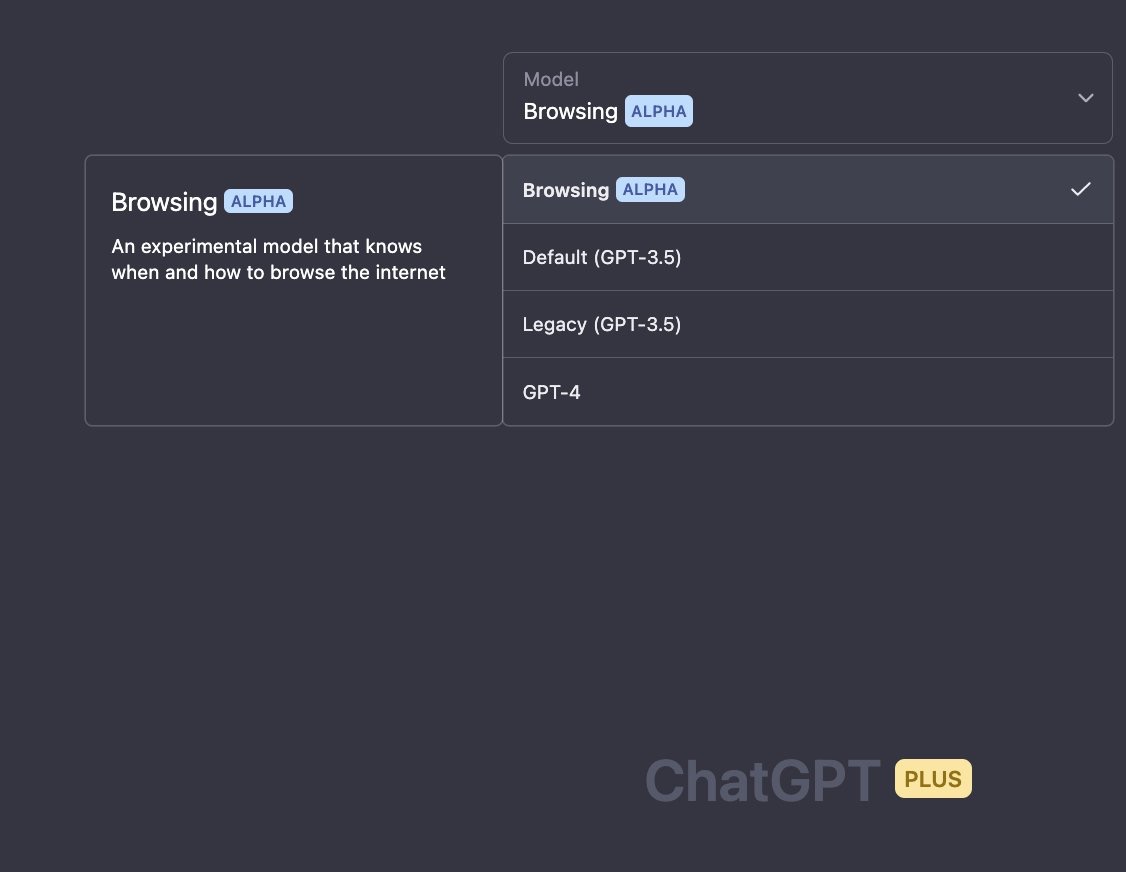Image resolution: width=1126 pixels, height=872 pixels.
Task: Click the ALPHA badge inside the Model field
Action: pyautogui.click(x=659, y=111)
